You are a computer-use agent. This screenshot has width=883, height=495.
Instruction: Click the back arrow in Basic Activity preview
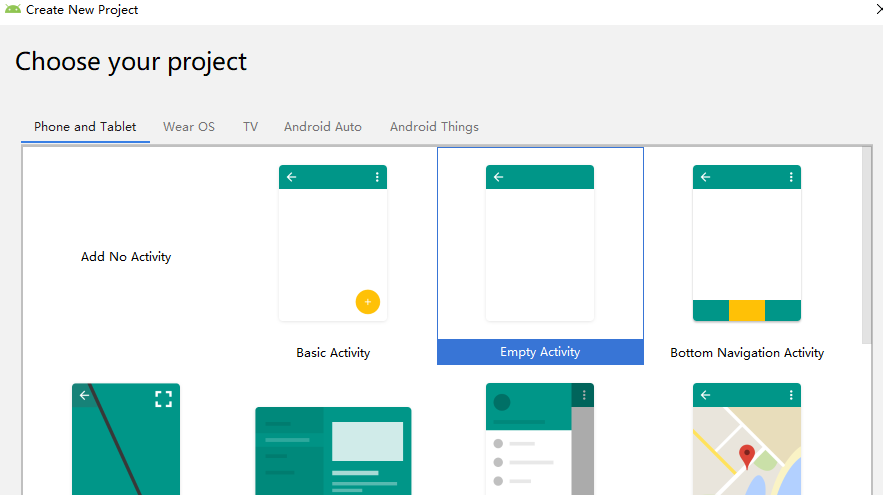[x=291, y=177]
